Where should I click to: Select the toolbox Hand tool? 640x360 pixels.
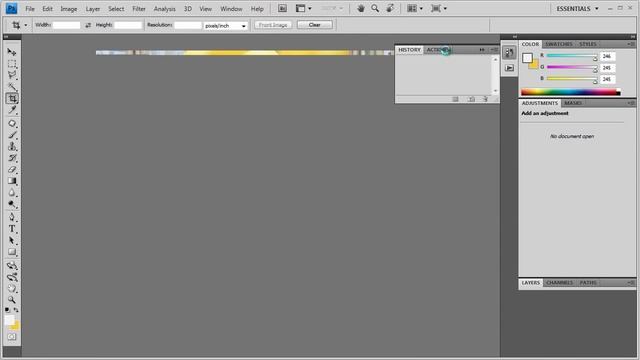coord(12,289)
